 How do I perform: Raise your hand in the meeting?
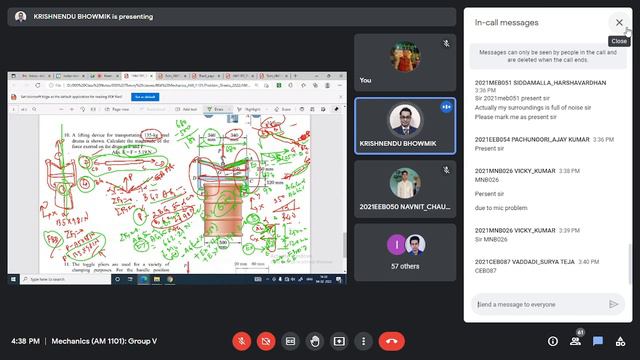[315, 341]
